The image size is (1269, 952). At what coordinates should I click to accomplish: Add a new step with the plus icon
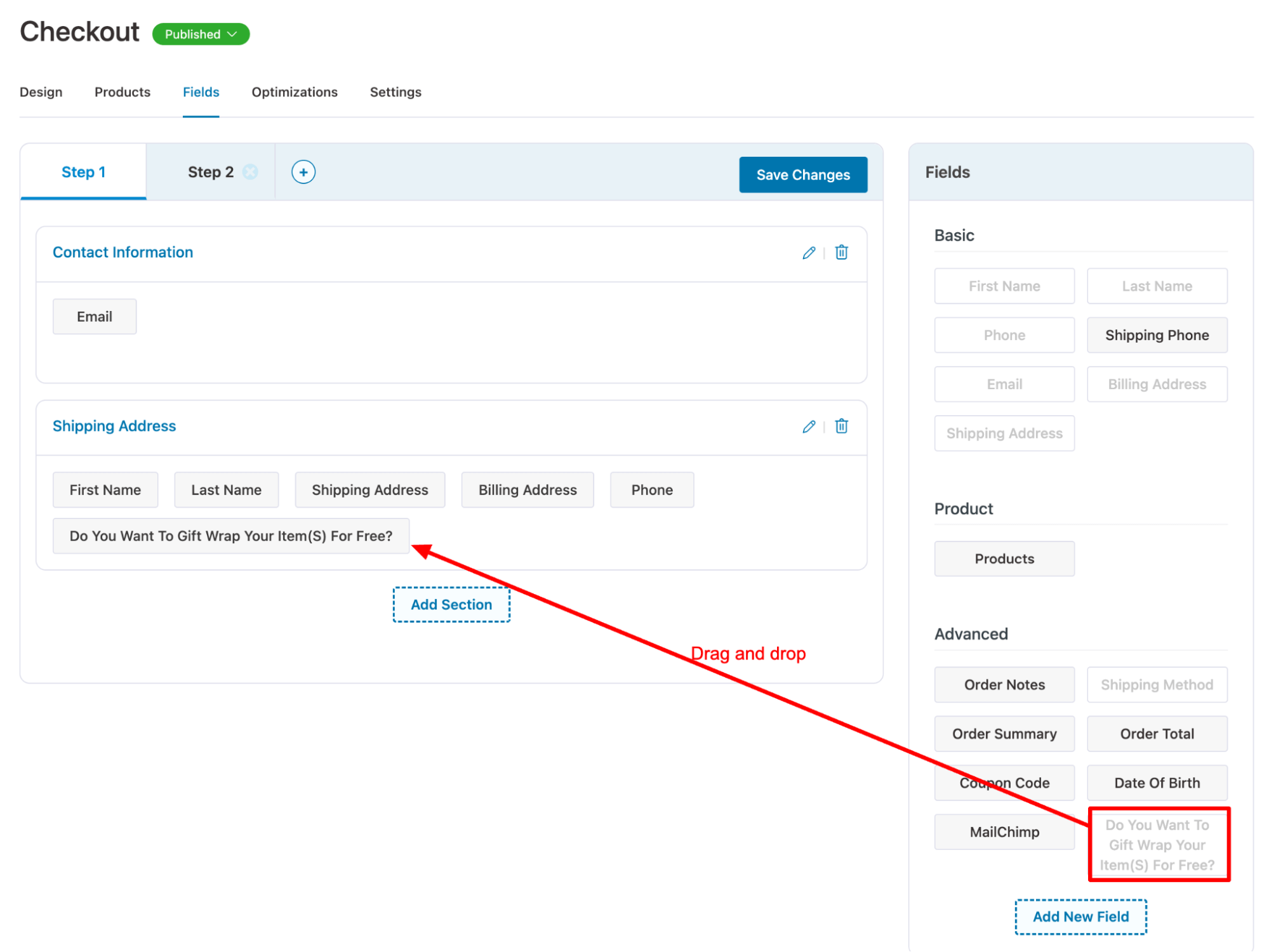coord(303,171)
